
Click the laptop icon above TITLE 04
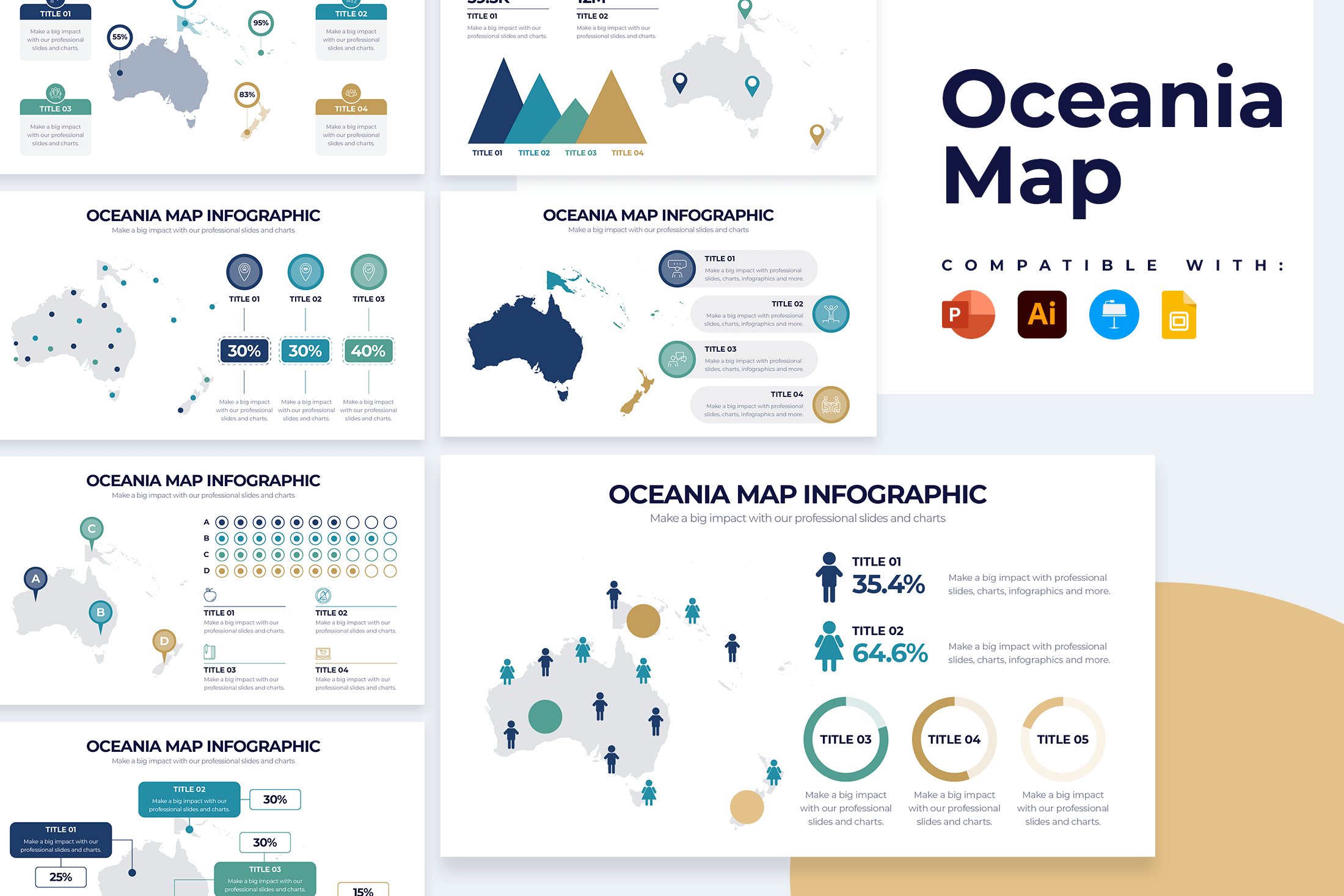click(323, 653)
